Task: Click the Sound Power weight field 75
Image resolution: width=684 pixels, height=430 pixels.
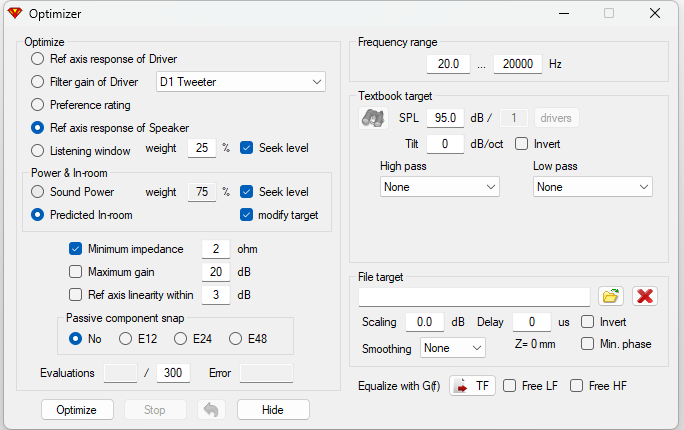Action: point(202,192)
